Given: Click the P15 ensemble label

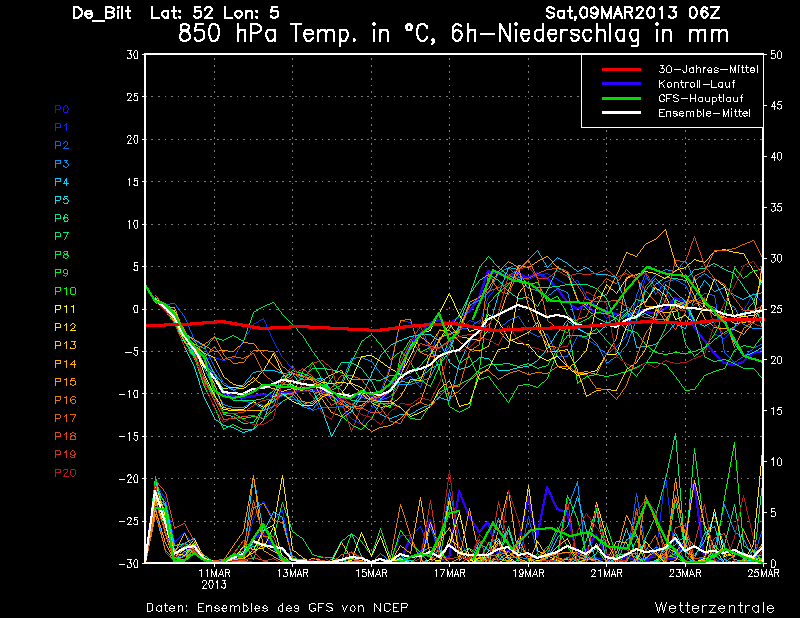Looking at the screenshot, I should [x=65, y=382].
